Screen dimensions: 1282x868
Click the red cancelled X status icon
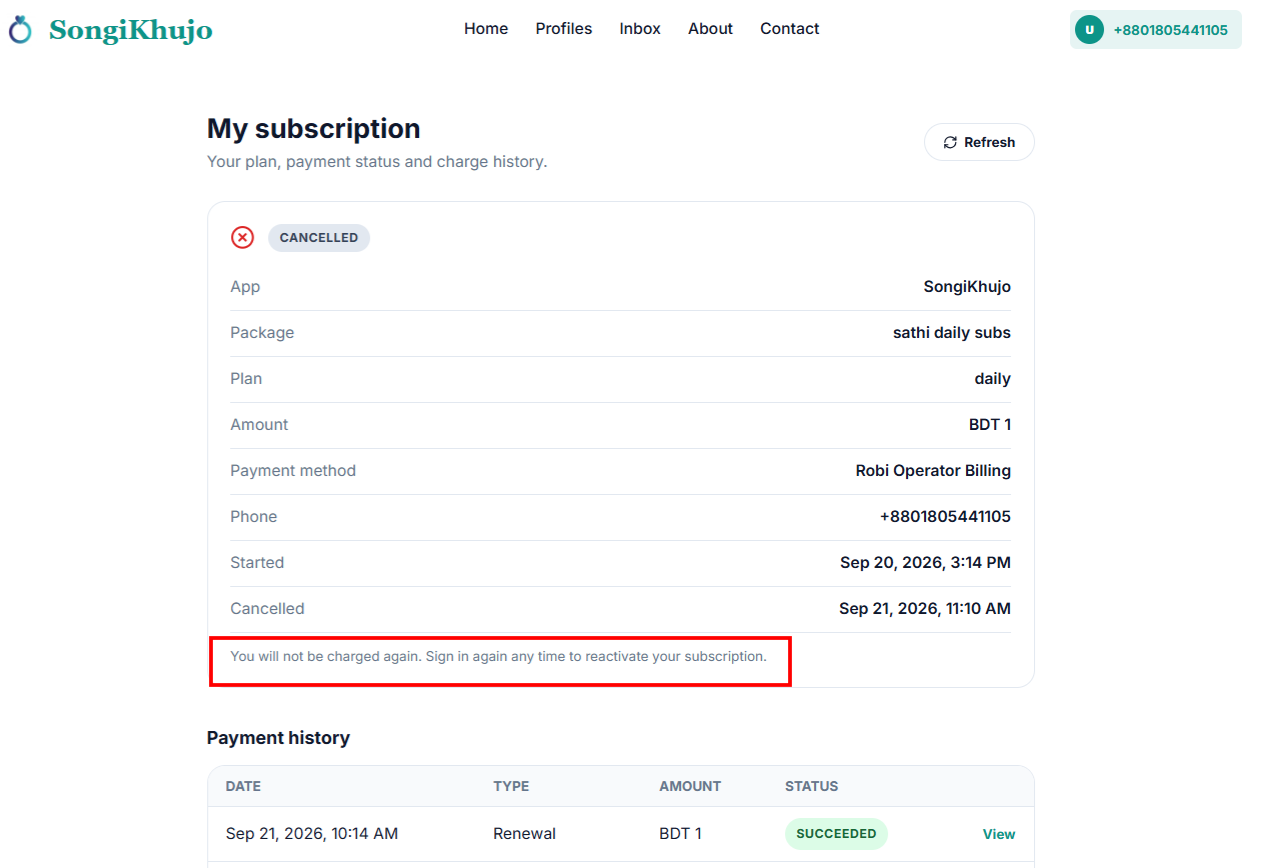tap(242, 237)
